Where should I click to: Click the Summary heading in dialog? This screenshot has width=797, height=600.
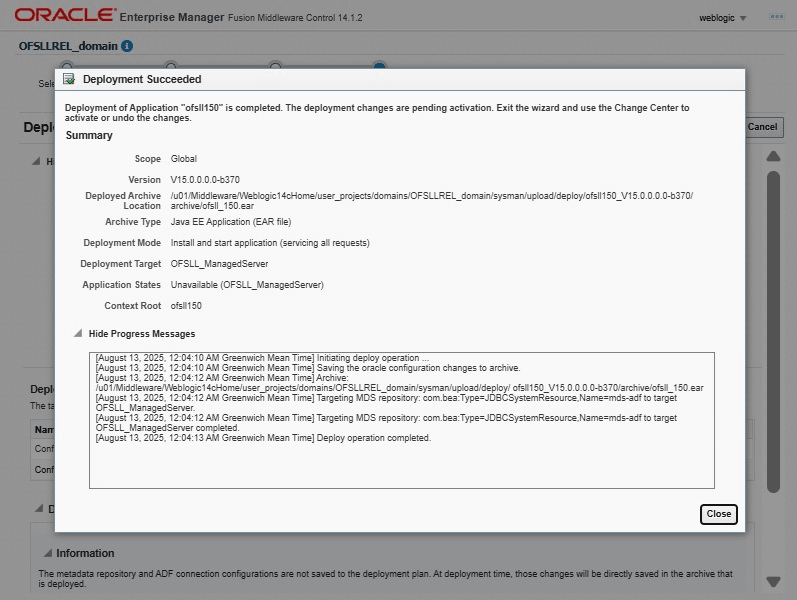tap(89, 135)
